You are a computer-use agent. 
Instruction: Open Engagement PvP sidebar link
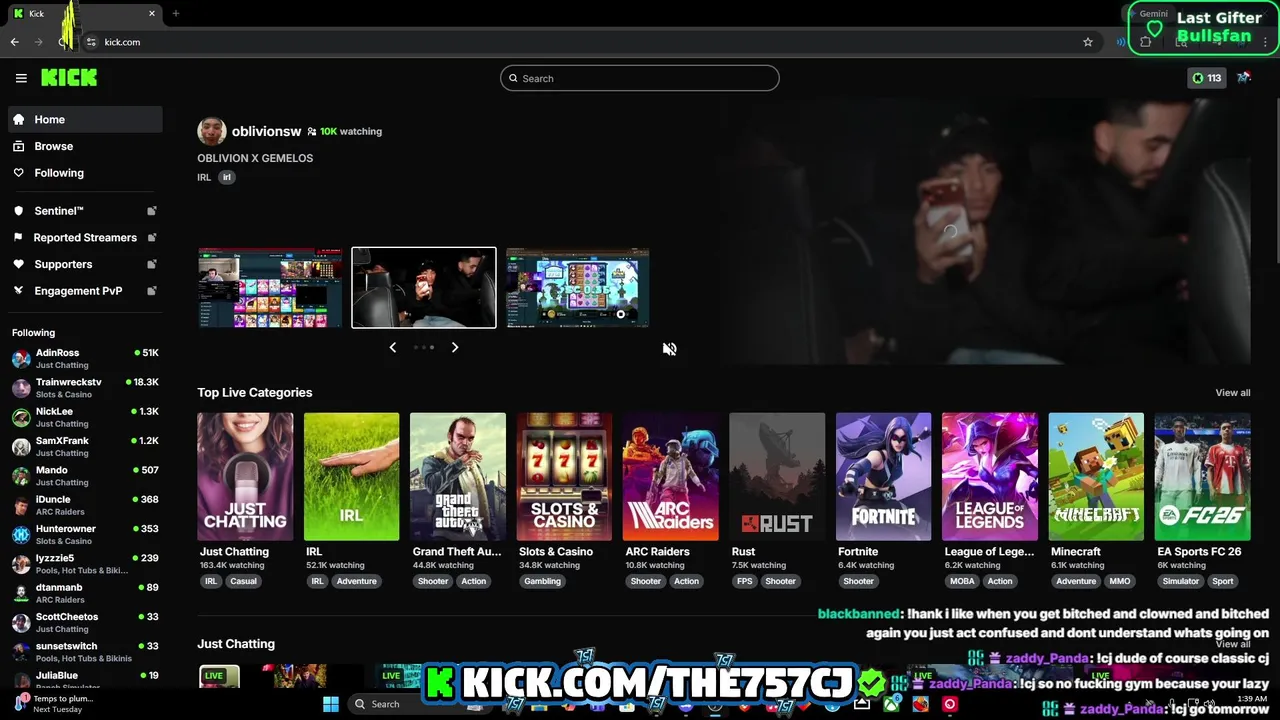[85, 291]
